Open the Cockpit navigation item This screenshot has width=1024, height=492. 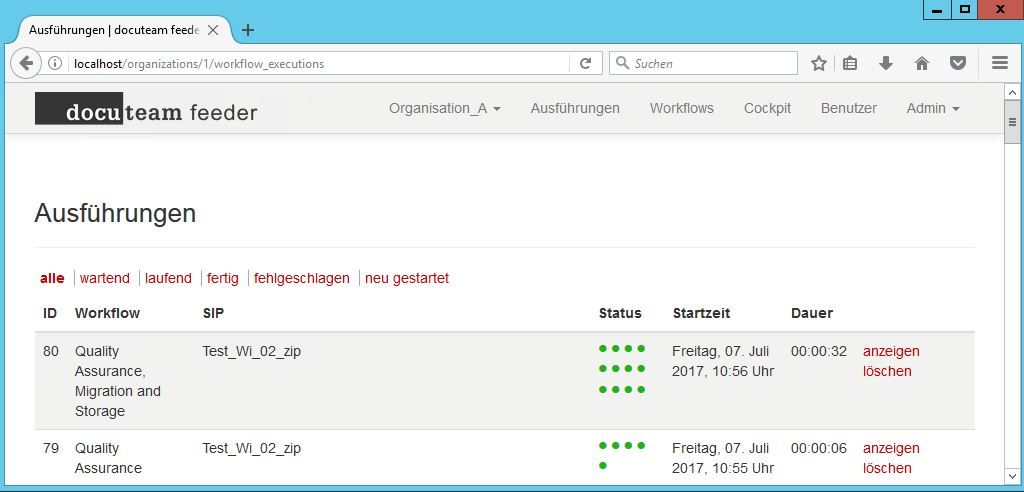pyautogui.click(x=767, y=108)
